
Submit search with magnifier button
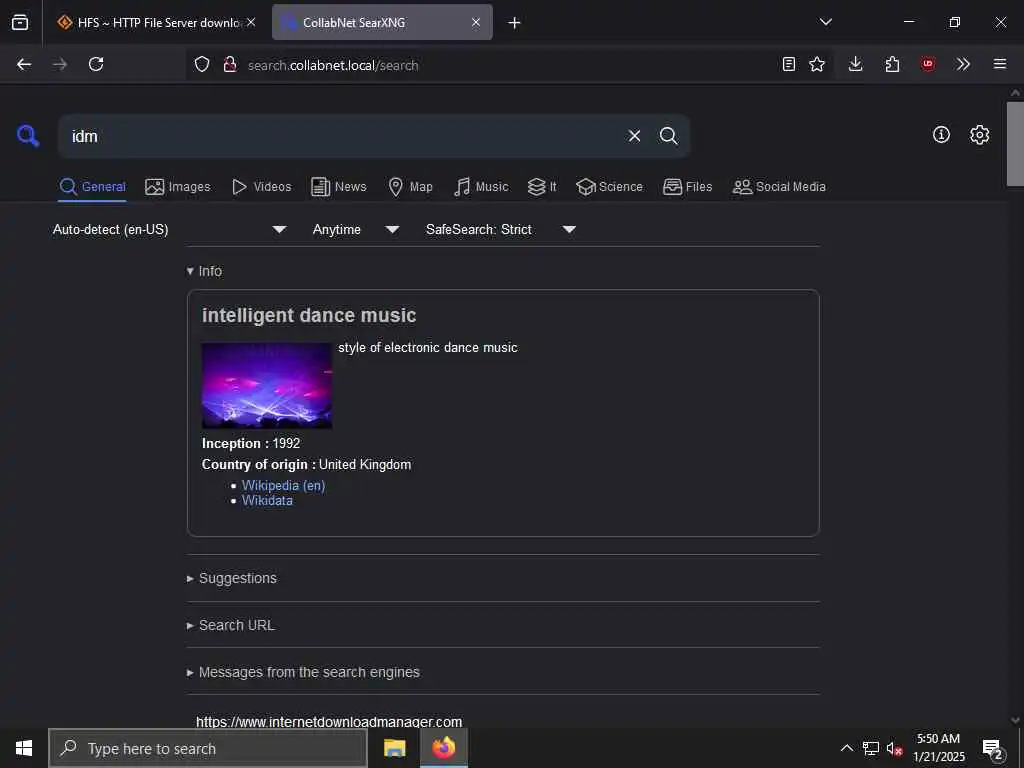coord(668,136)
